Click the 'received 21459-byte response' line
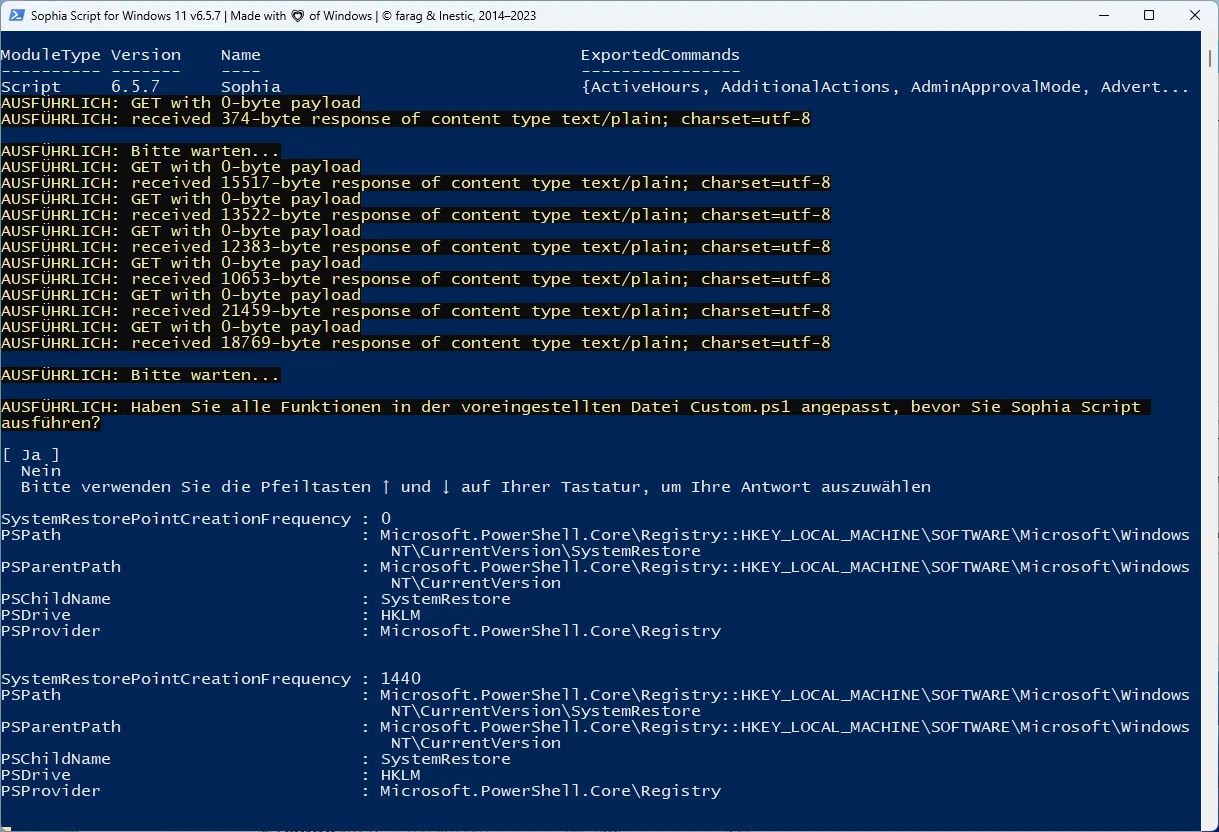 point(416,311)
